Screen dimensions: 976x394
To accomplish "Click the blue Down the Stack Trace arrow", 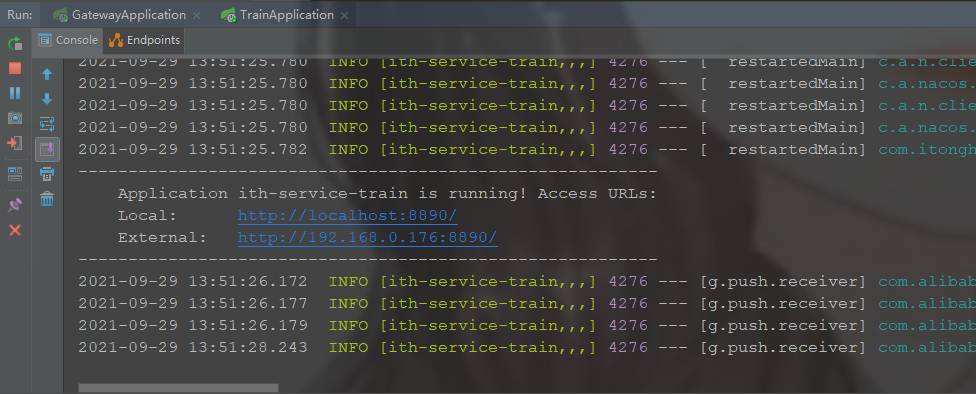I will click(47, 100).
